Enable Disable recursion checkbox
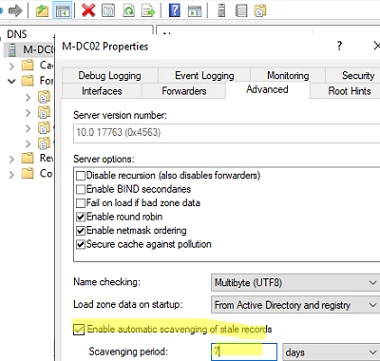 pyautogui.click(x=81, y=176)
